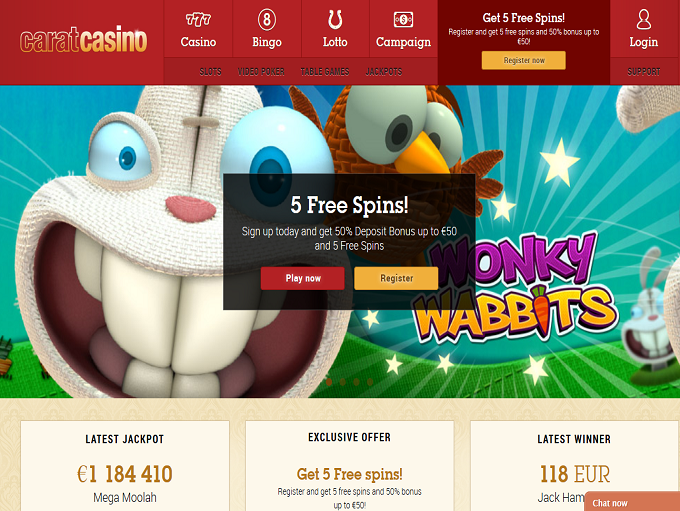Open the Bingo ball icon

pyautogui.click(x=267, y=20)
